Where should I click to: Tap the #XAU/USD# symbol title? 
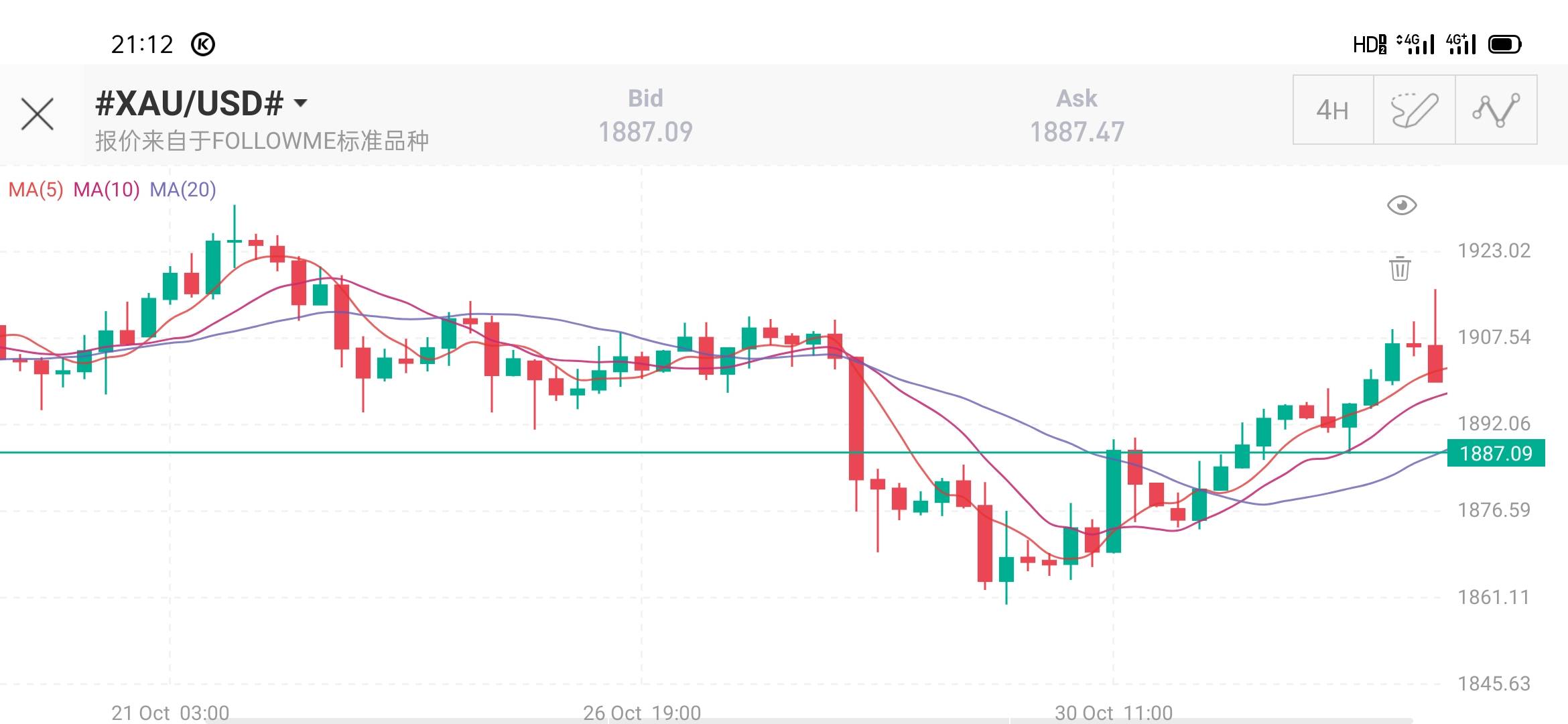coord(190,103)
